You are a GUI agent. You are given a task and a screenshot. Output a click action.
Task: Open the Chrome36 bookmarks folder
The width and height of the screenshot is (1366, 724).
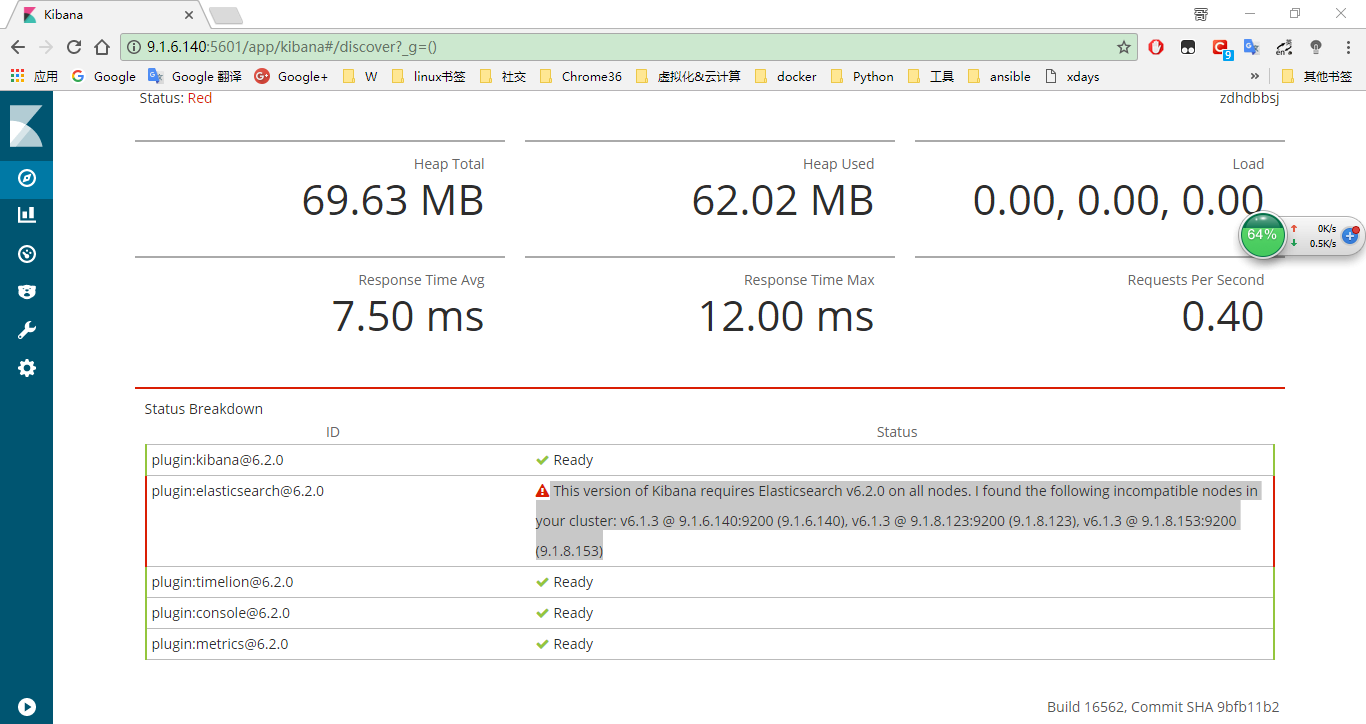[580, 76]
